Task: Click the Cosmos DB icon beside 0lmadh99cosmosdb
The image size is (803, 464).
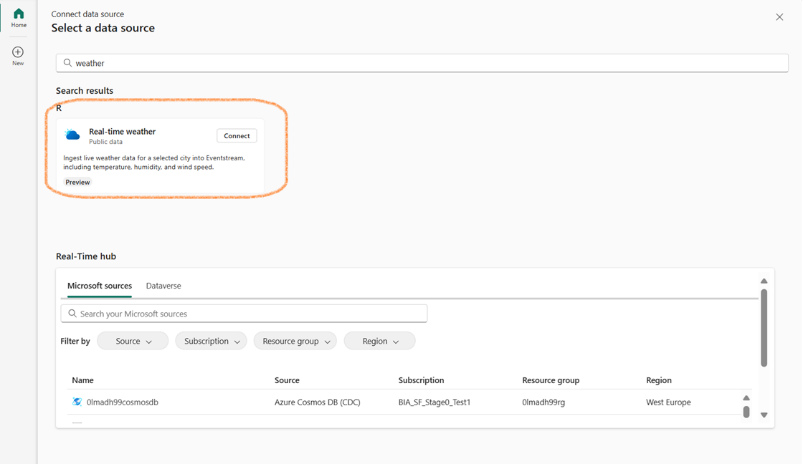Action: click(77, 402)
